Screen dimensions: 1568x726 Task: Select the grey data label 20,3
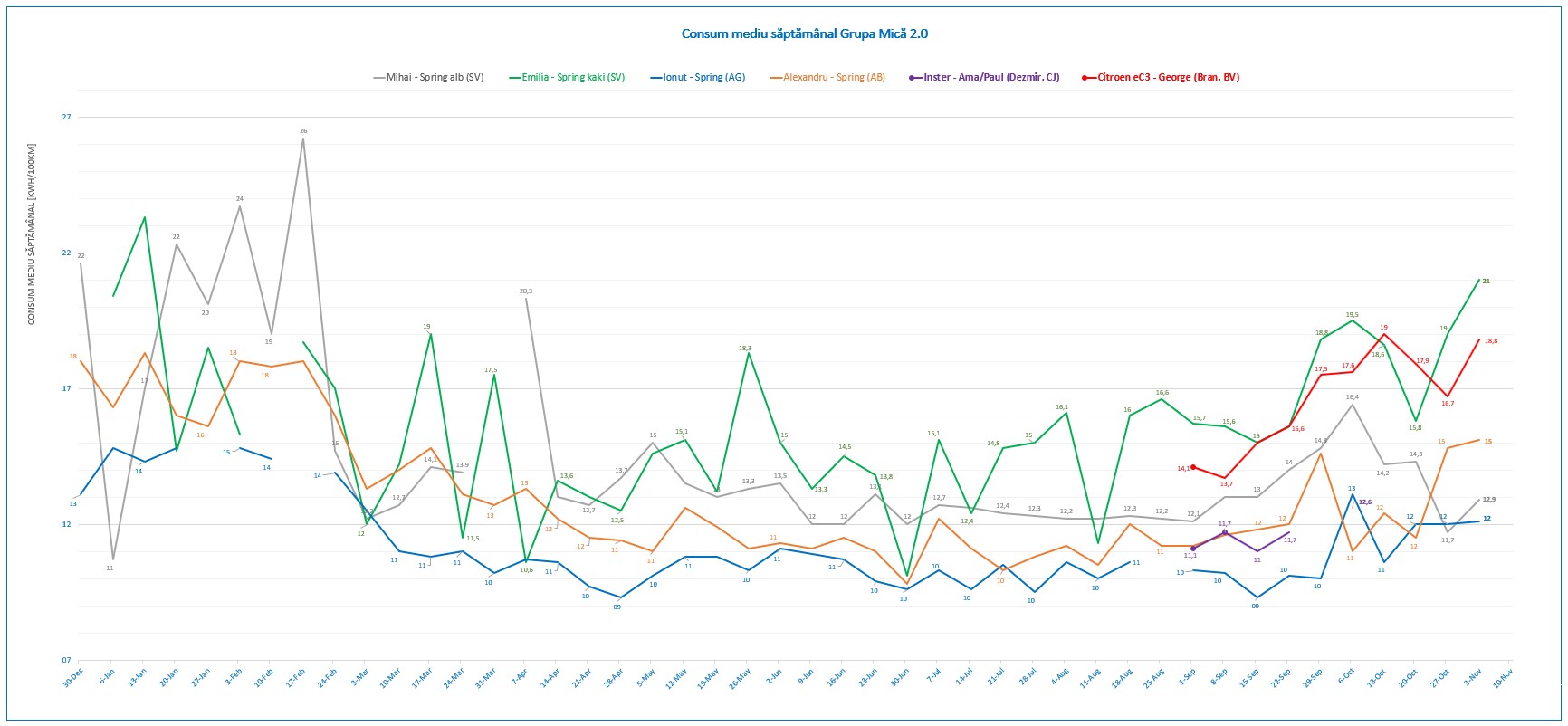pos(526,291)
